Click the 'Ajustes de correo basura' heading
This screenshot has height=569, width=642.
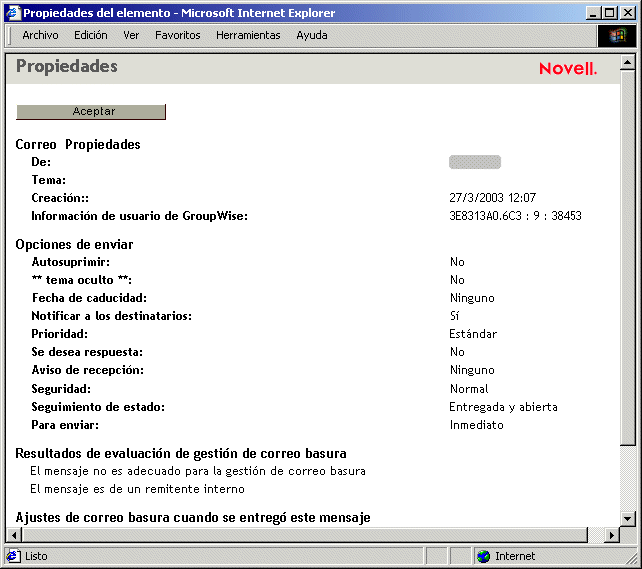pyautogui.click(x=193, y=517)
